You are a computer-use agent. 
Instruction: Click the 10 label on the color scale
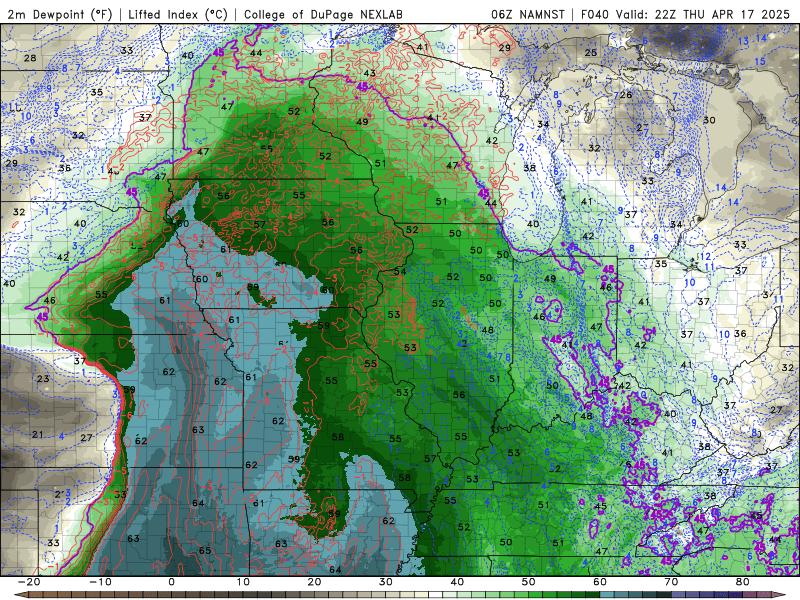(x=243, y=582)
